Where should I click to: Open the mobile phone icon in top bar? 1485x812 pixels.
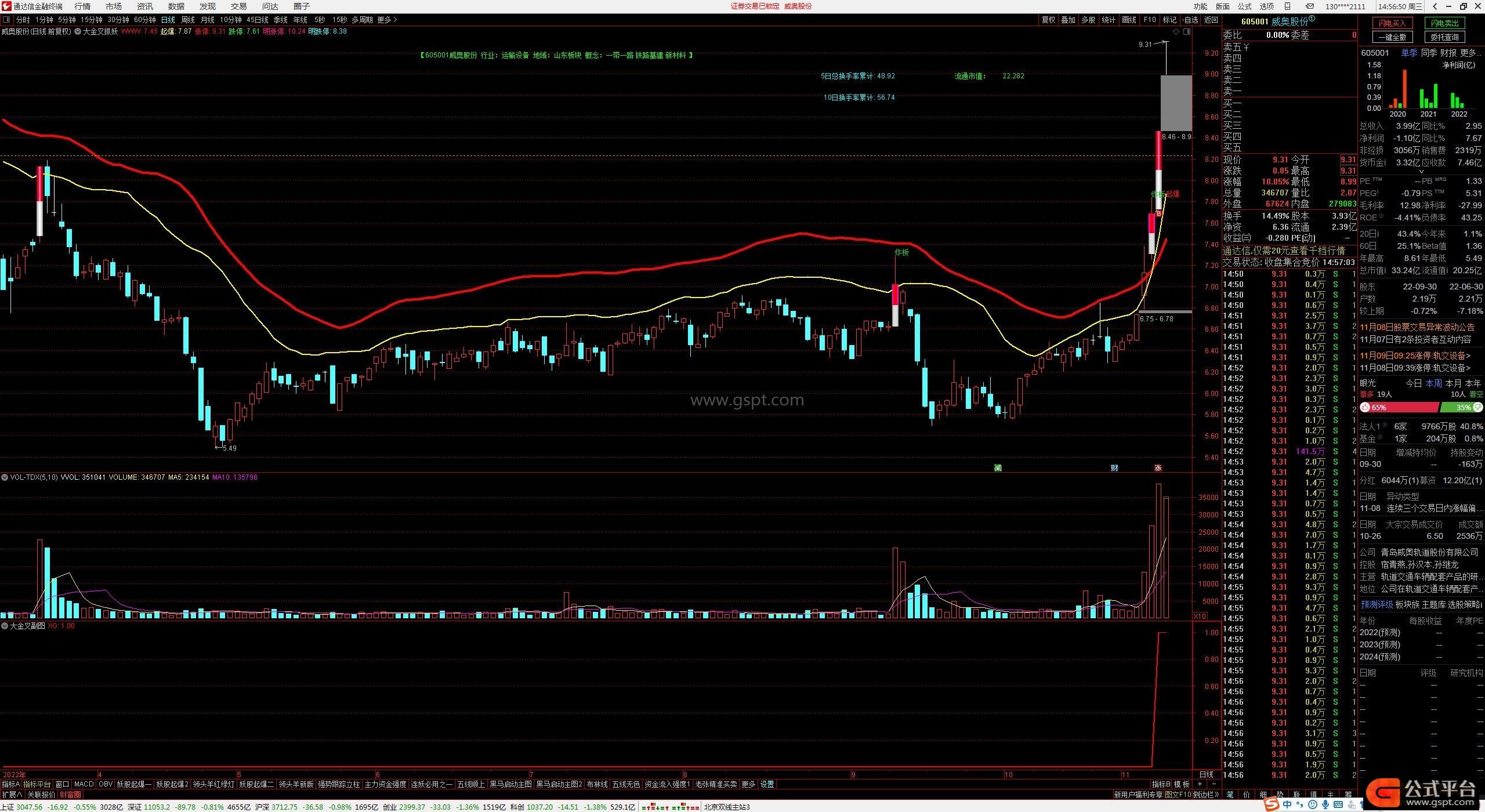[x=1287, y=6]
